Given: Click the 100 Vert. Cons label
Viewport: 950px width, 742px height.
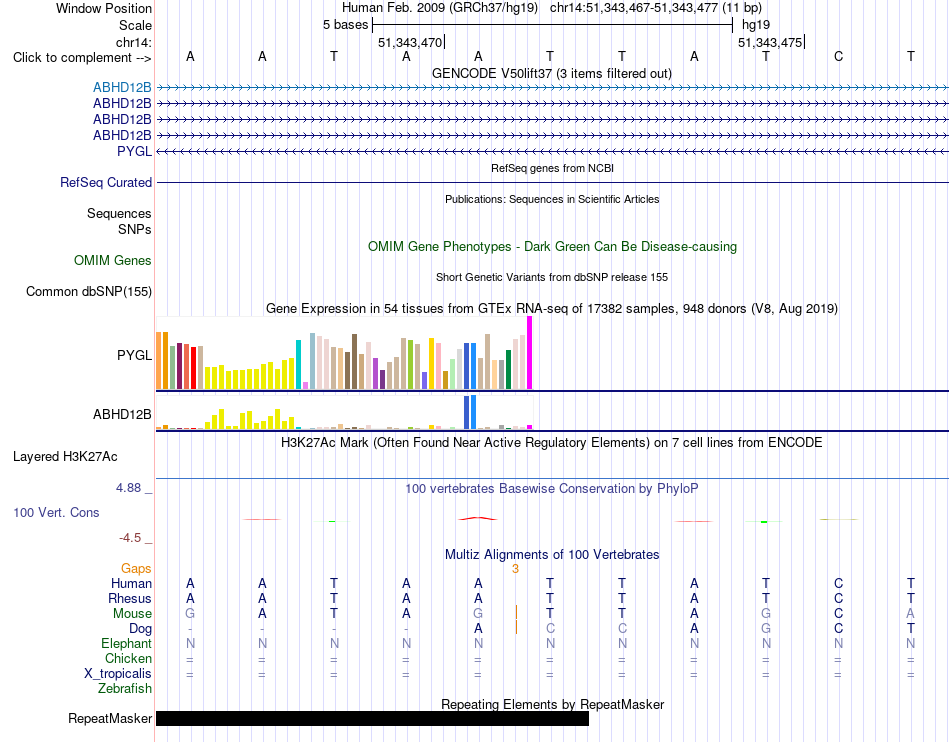Looking at the screenshot, I should pos(56,512).
